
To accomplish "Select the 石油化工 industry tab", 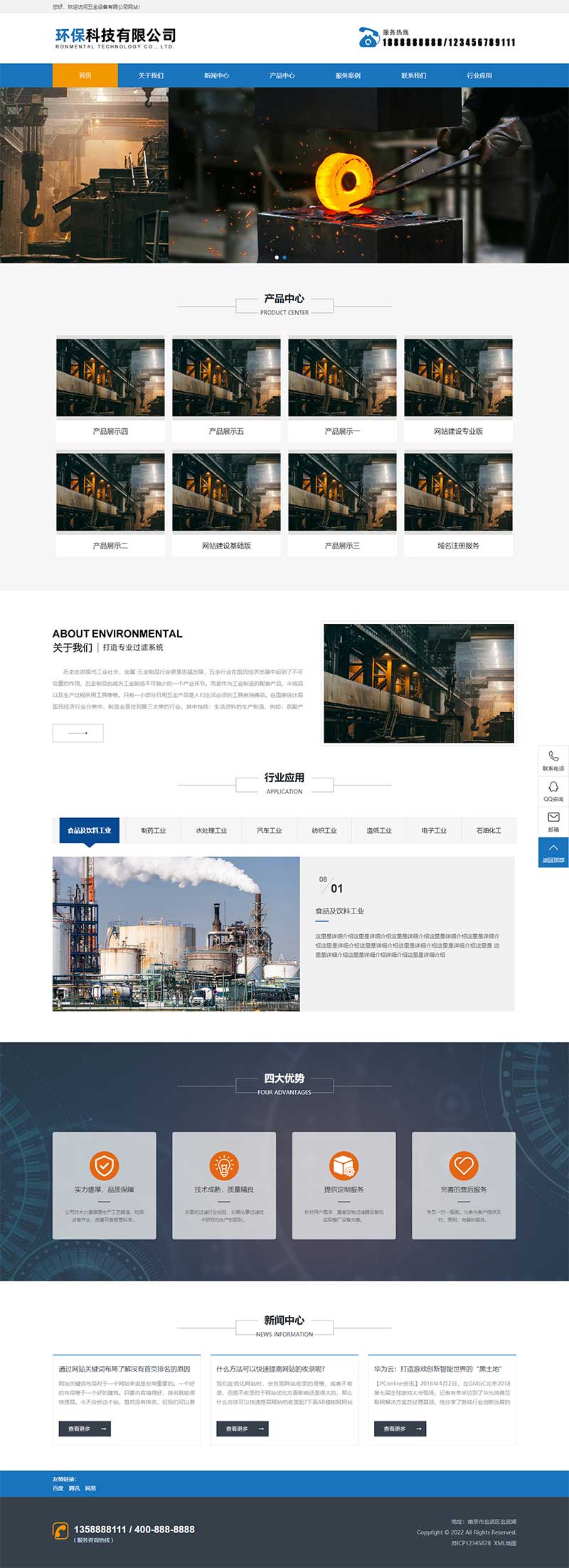I will pyautogui.click(x=489, y=830).
